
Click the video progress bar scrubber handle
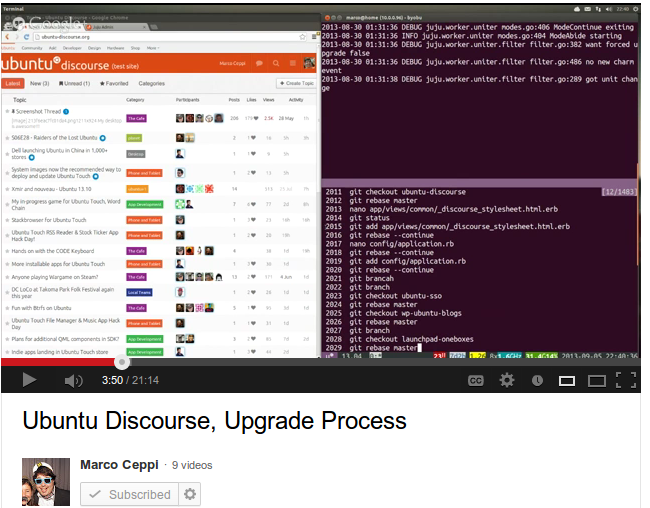(x=121, y=362)
